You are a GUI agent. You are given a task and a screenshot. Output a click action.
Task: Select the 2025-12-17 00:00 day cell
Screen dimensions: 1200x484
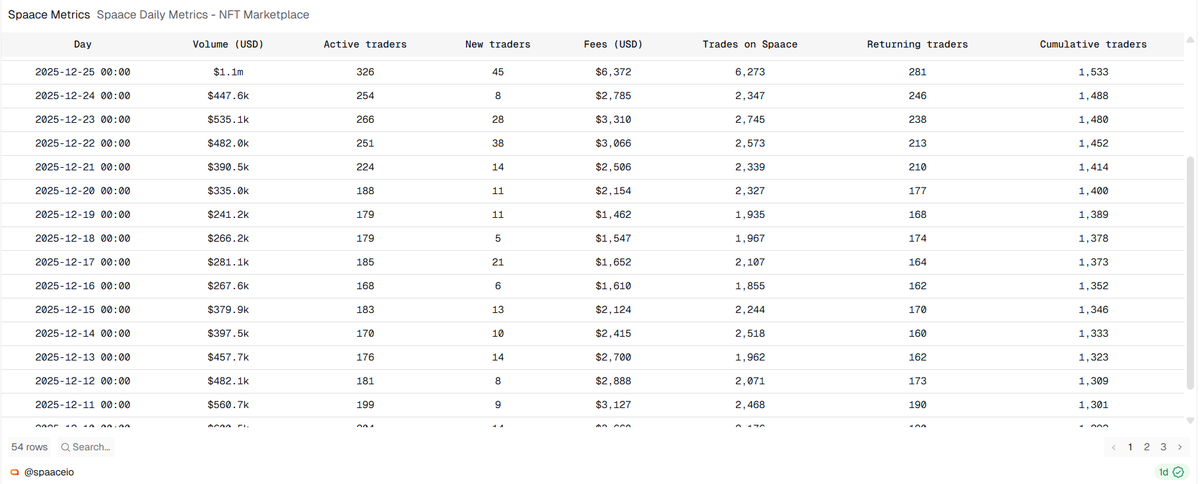[82, 262]
